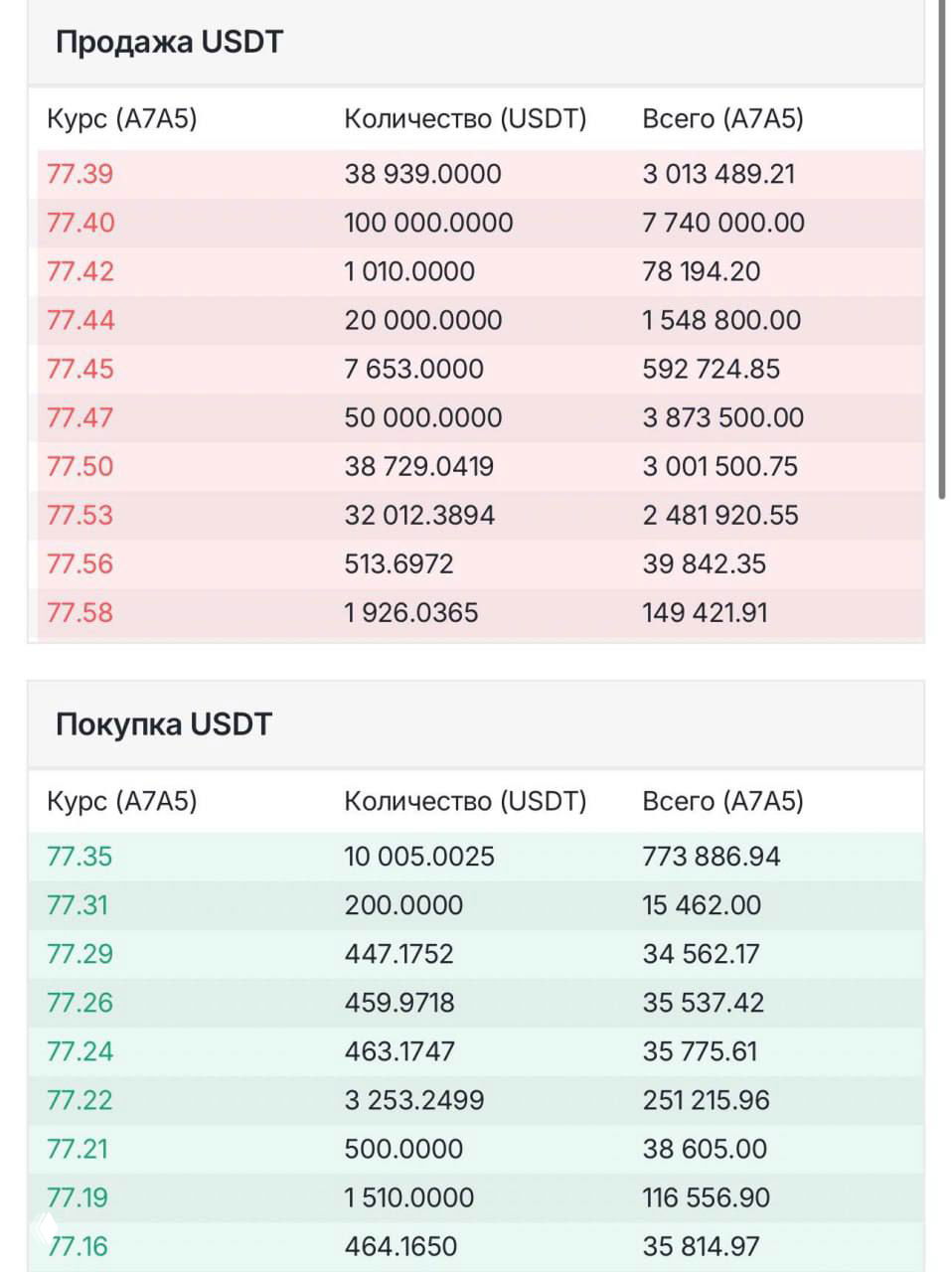The height and width of the screenshot is (1272, 952).
Task: Select the sell rate 77.39
Action: tap(79, 174)
